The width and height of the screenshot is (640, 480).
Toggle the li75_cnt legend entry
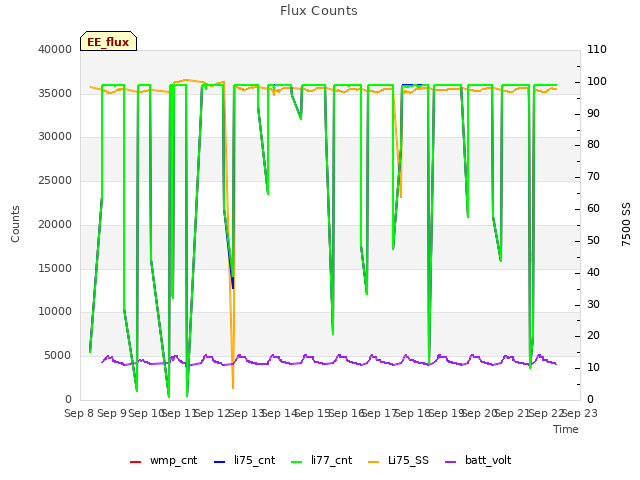(x=244, y=460)
